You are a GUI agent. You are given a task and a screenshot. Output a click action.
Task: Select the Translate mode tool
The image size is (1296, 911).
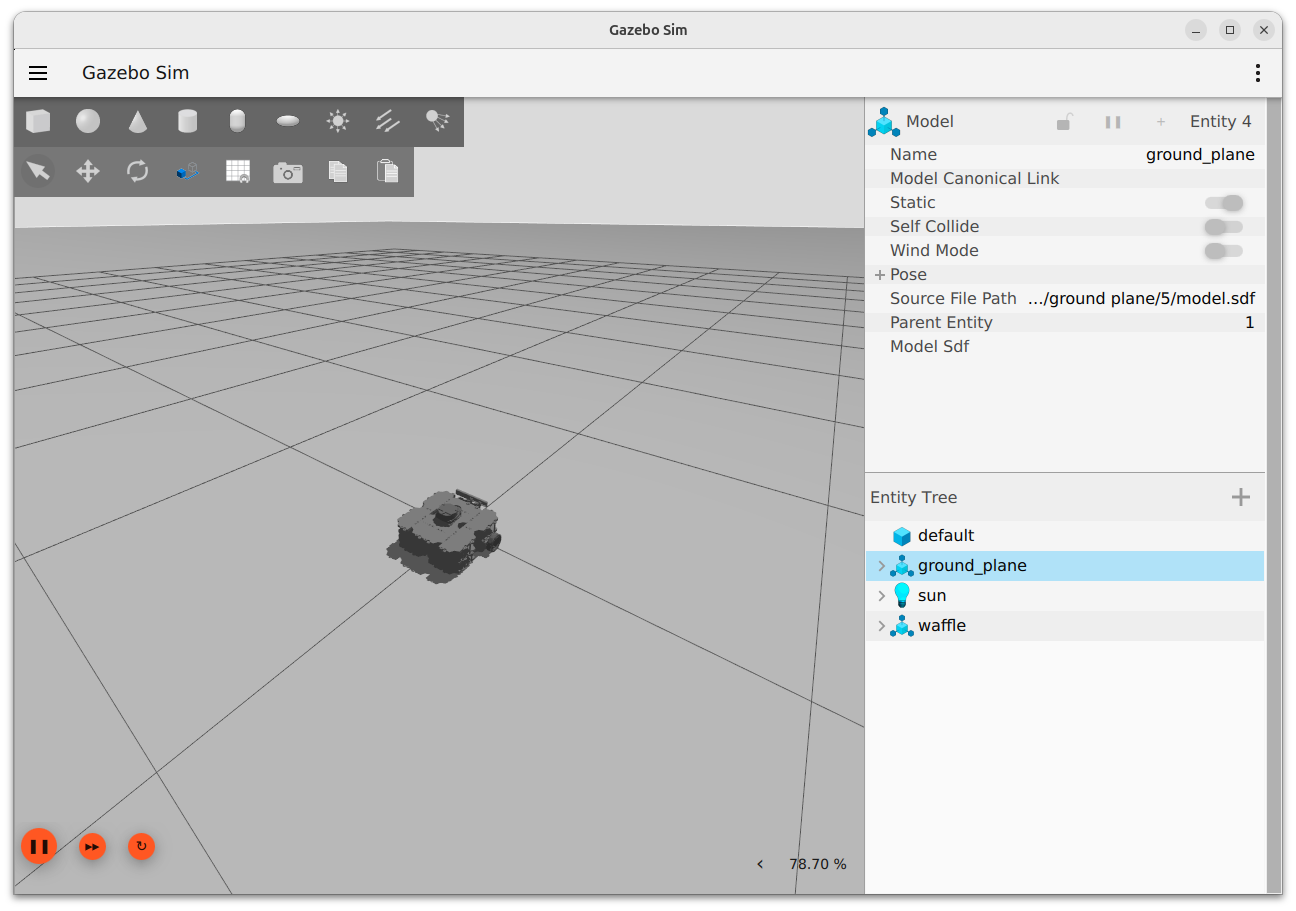(88, 171)
